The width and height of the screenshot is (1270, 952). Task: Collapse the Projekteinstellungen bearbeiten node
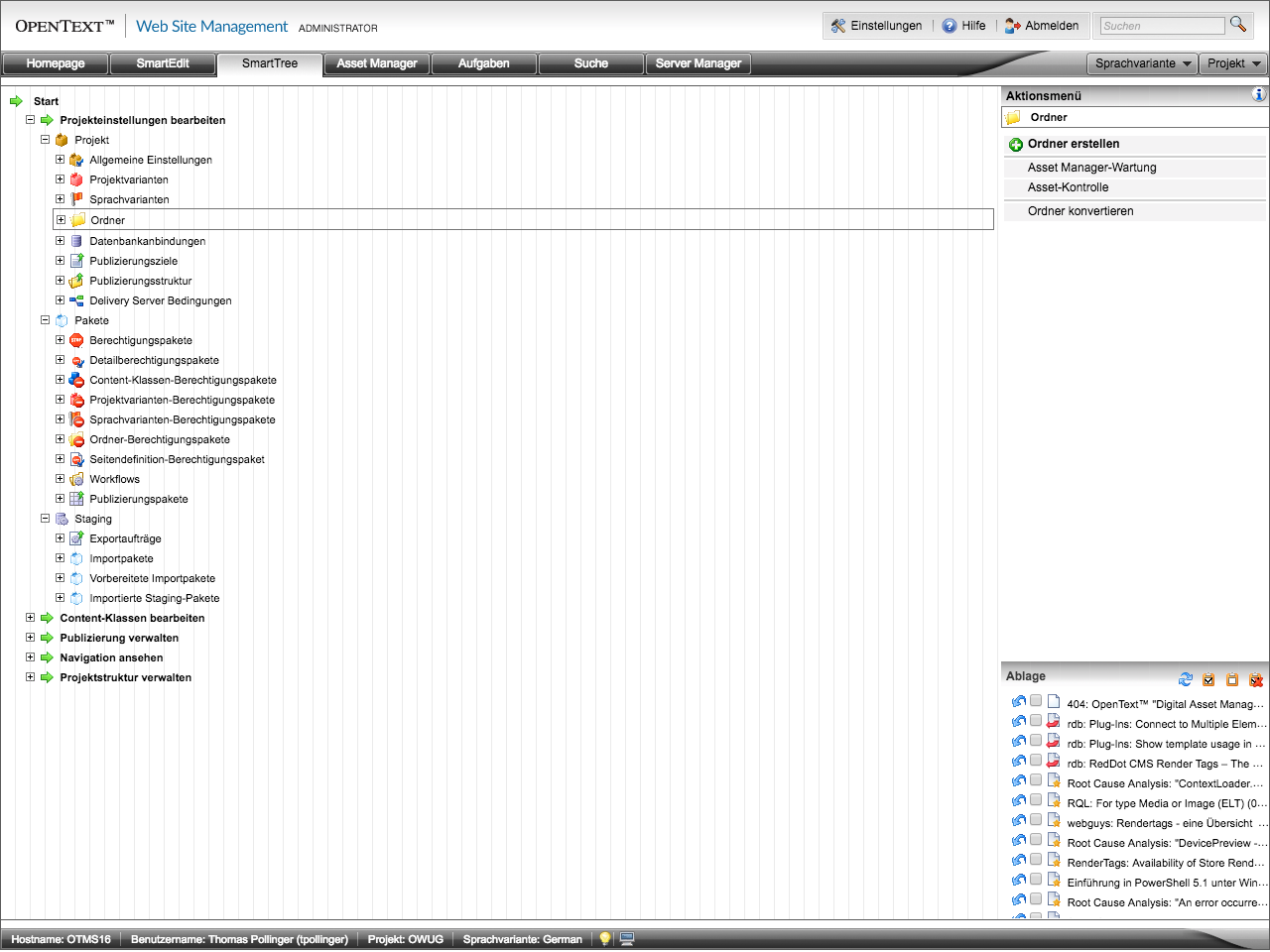tap(30, 120)
